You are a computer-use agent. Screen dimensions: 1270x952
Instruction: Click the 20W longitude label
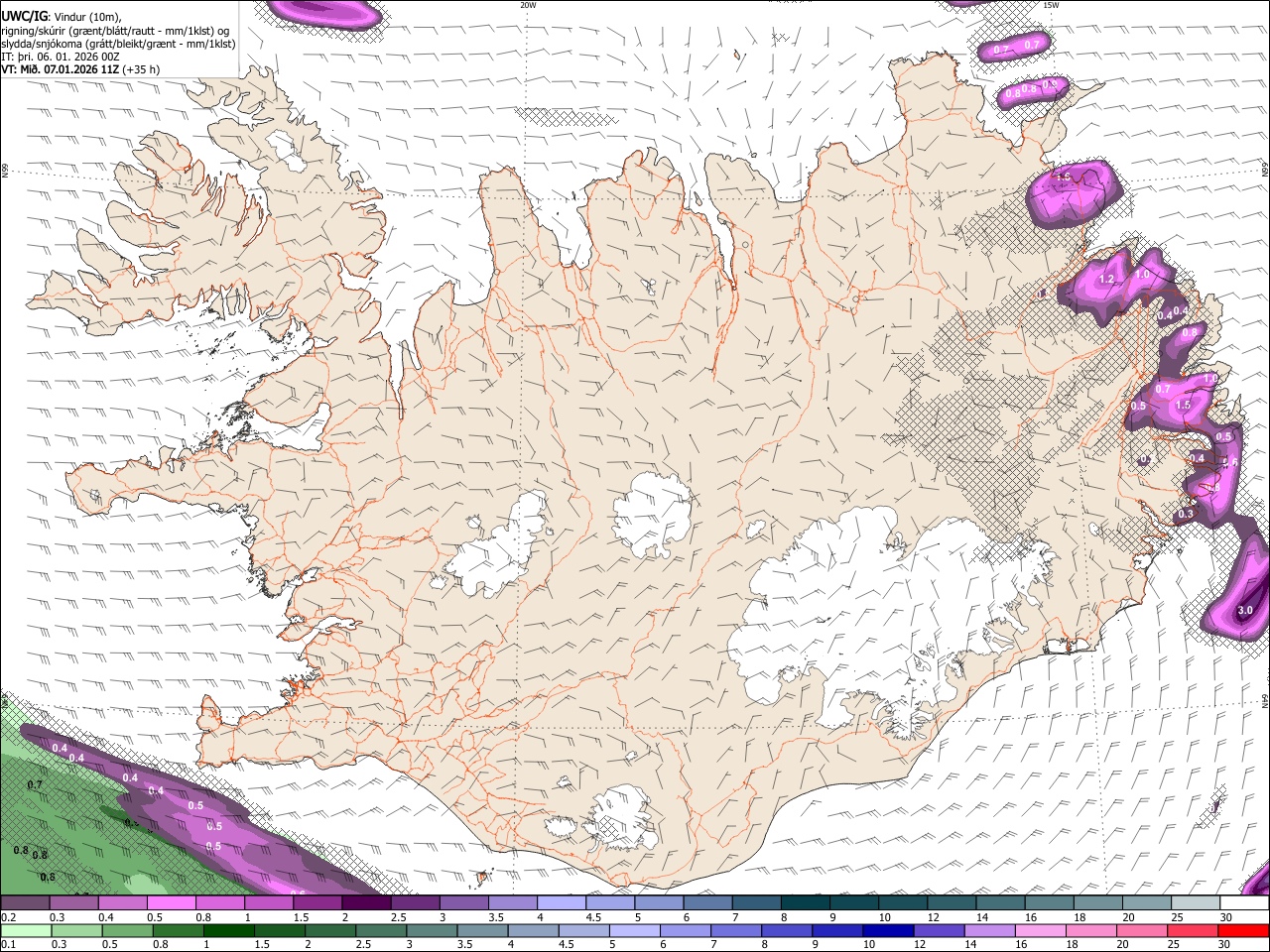pos(528,5)
